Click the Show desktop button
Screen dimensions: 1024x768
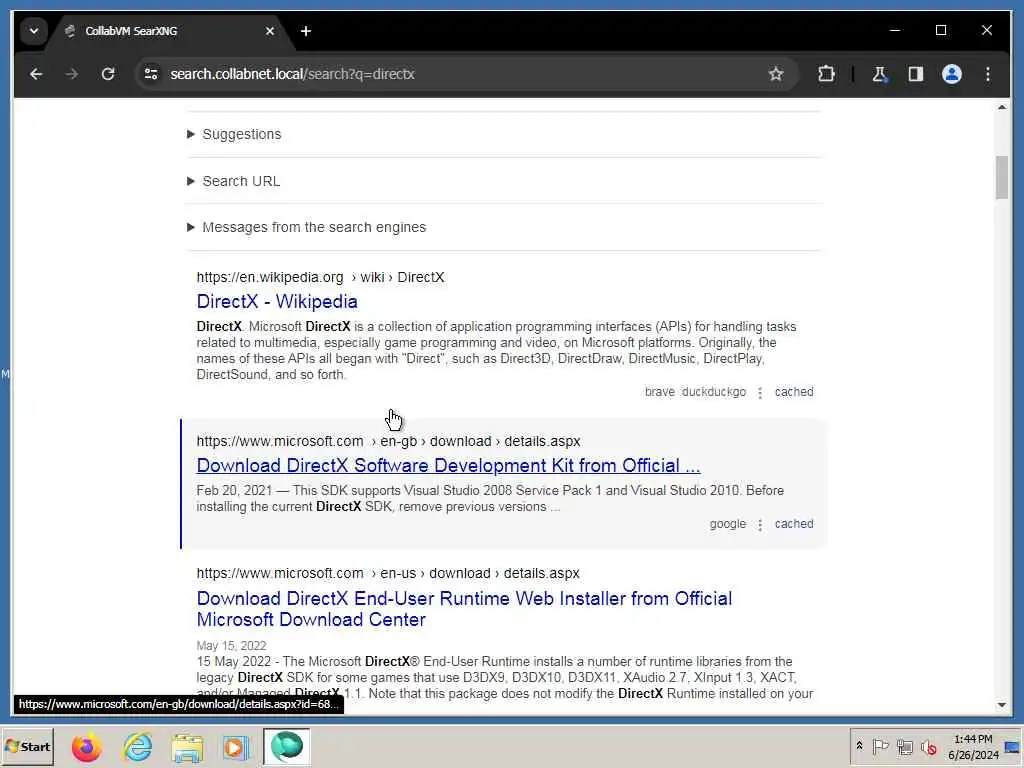click(1013, 746)
